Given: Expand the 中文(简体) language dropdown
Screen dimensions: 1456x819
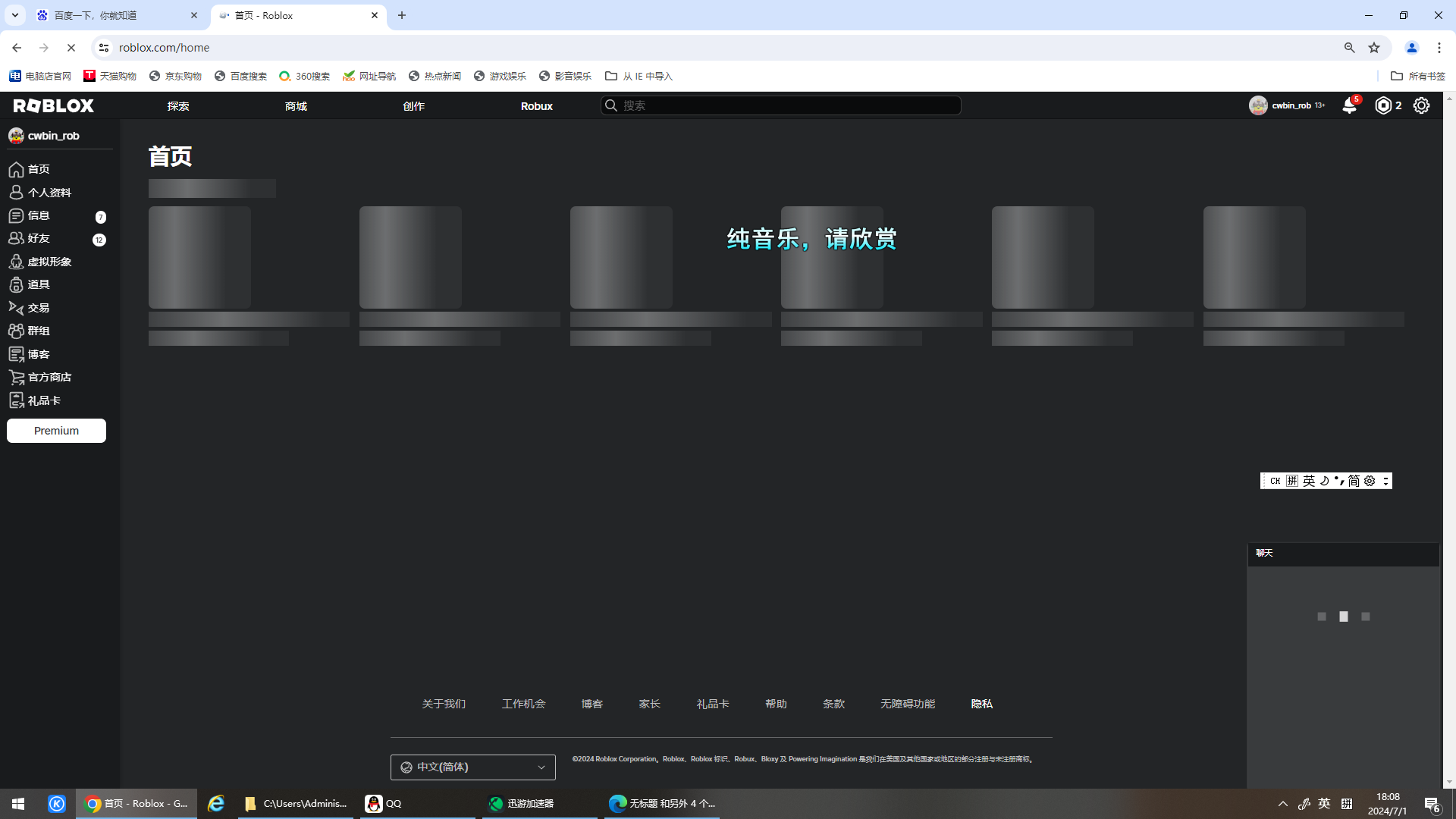Looking at the screenshot, I should click(x=473, y=767).
